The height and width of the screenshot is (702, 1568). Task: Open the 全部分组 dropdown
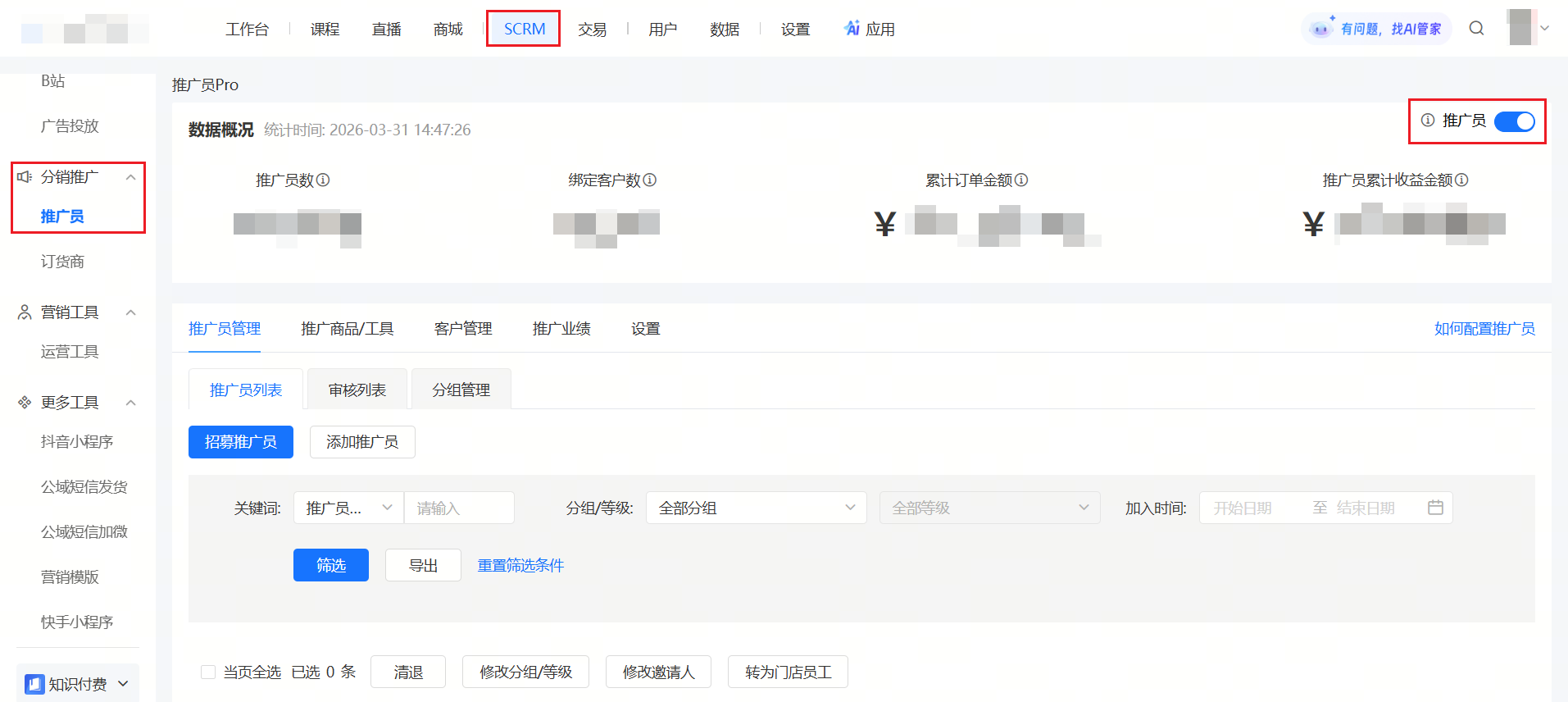756,508
